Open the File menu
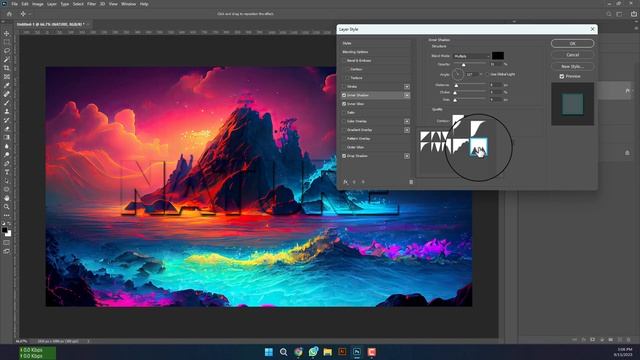This screenshot has height=360, width=640. [14, 4]
